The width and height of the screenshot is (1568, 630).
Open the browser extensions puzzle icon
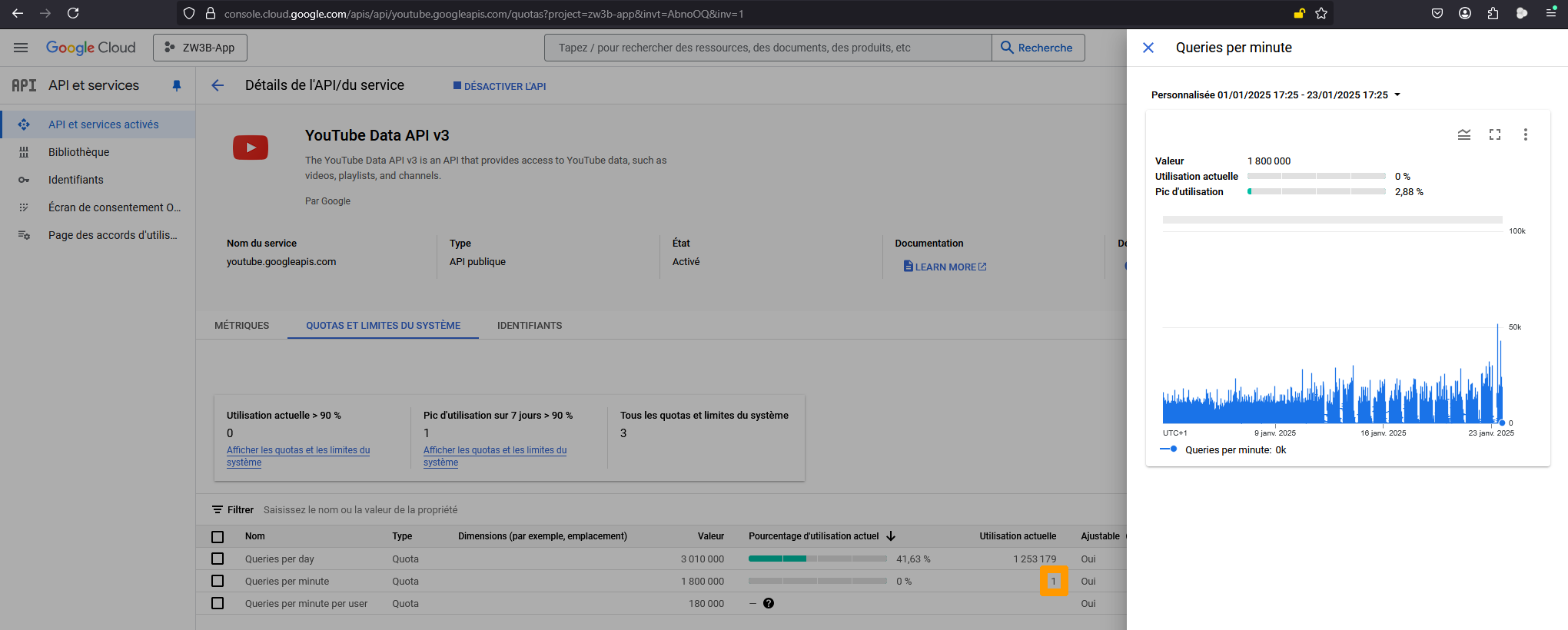[1493, 13]
